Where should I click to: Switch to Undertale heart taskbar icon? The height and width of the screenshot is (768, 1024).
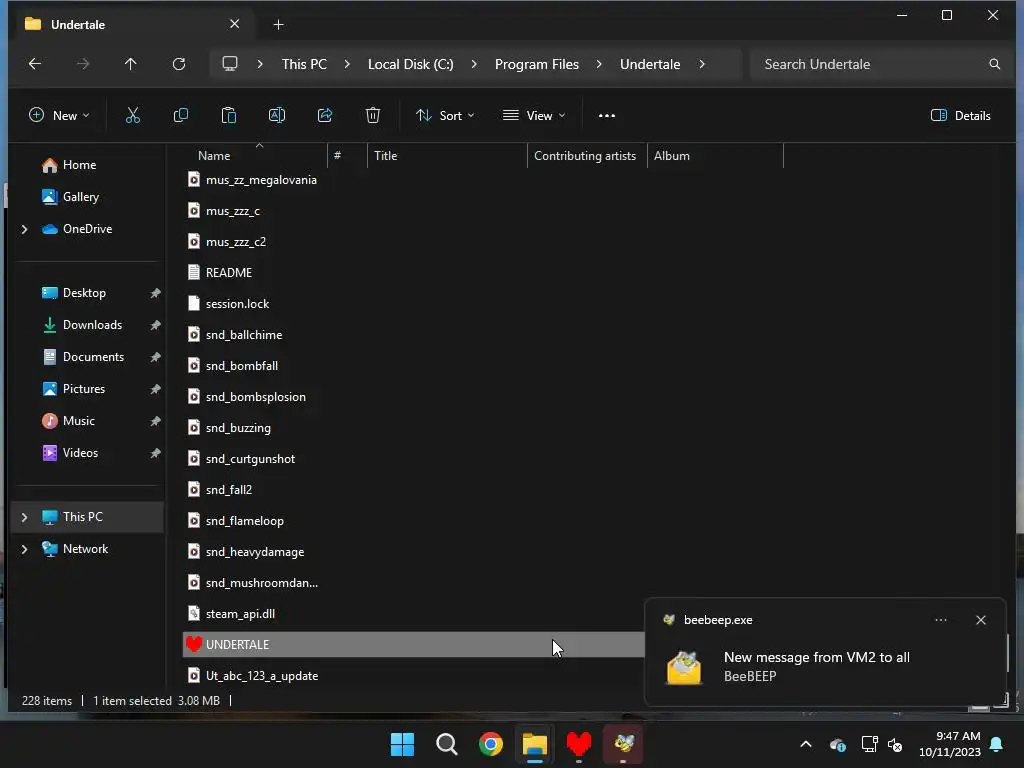[579, 744]
